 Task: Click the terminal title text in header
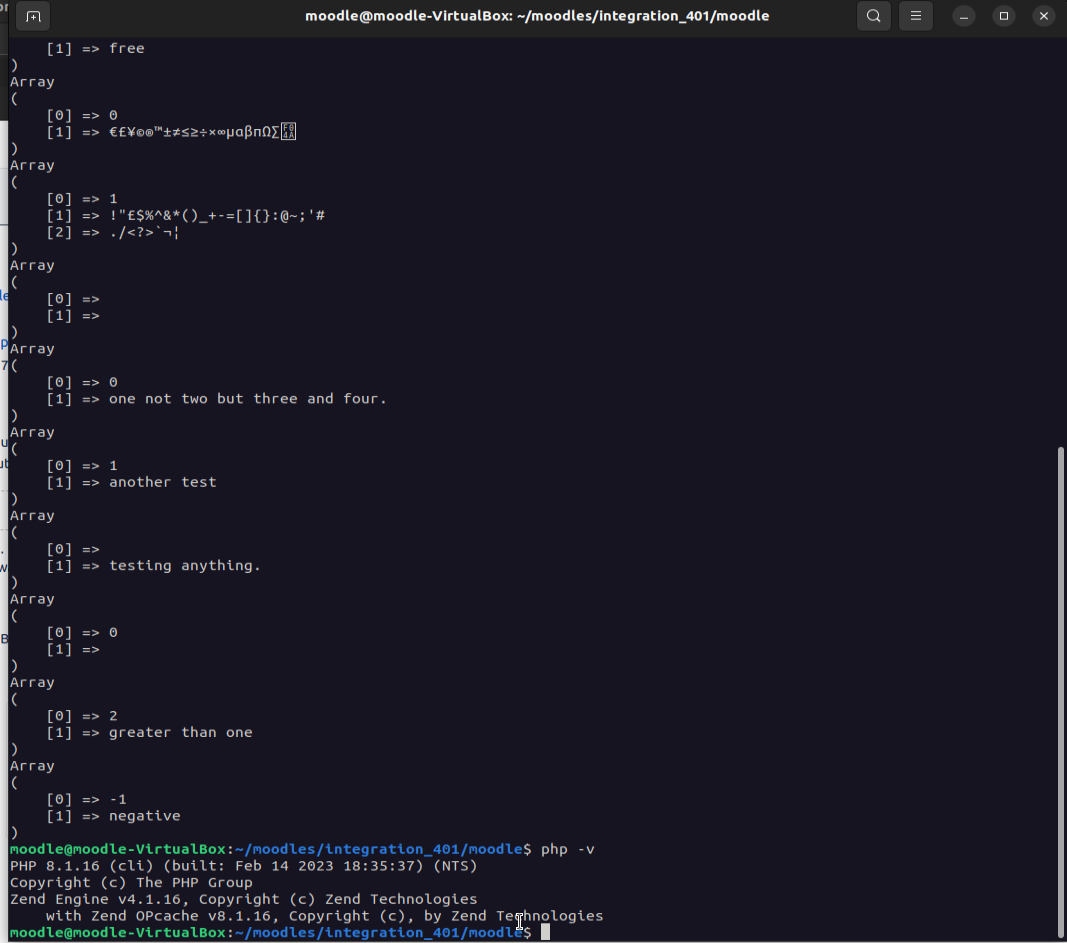point(537,16)
